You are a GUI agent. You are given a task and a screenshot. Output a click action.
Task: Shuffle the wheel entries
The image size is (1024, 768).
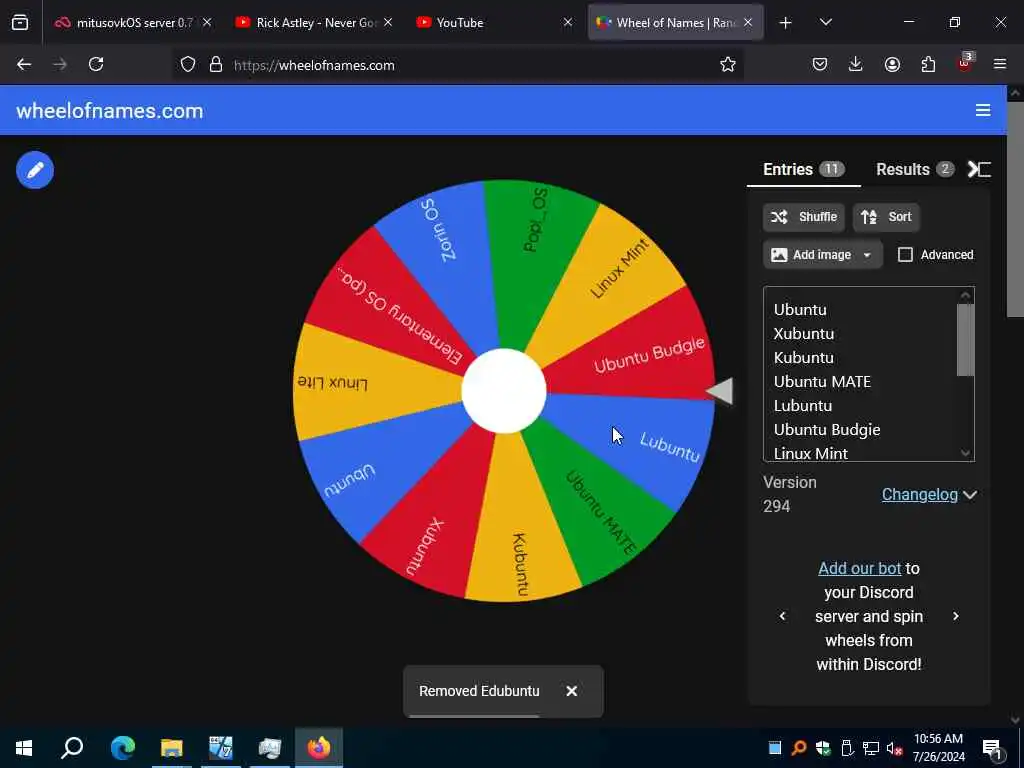coord(803,217)
